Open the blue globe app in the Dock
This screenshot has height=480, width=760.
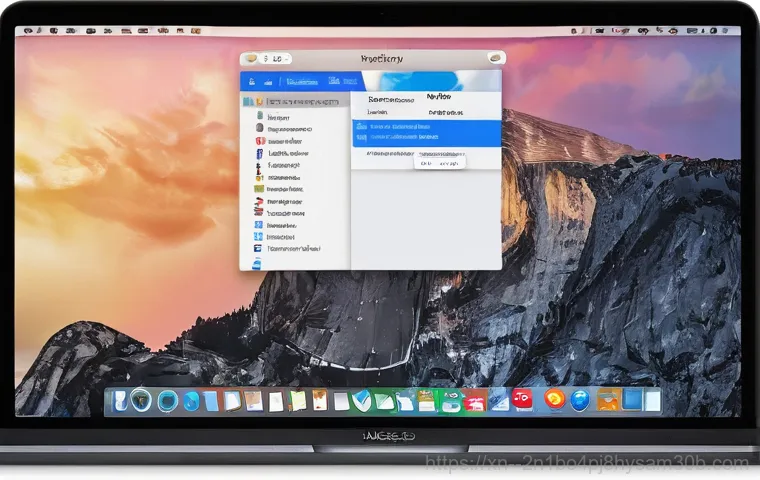pyautogui.click(x=580, y=400)
